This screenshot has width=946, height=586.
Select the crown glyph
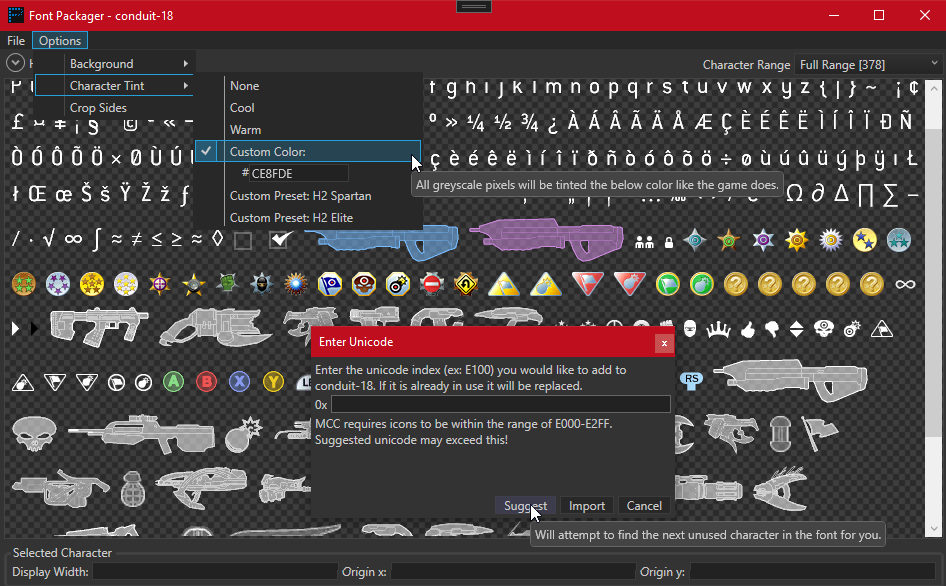click(718, 330)
